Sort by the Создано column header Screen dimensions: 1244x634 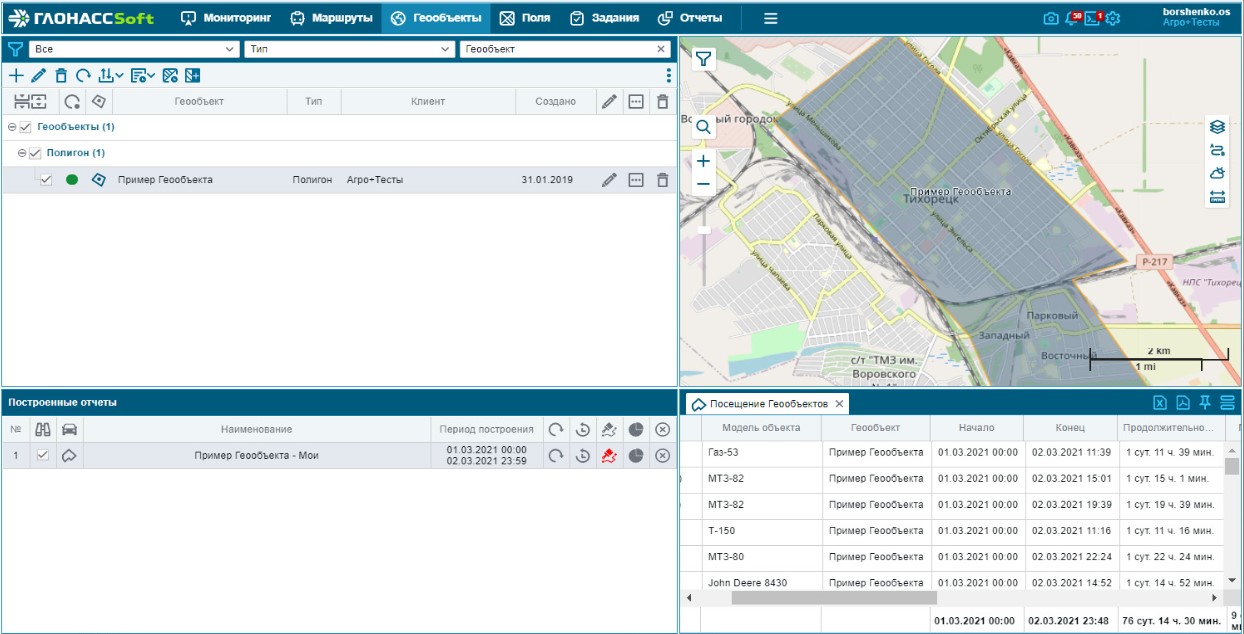point(555,101)
